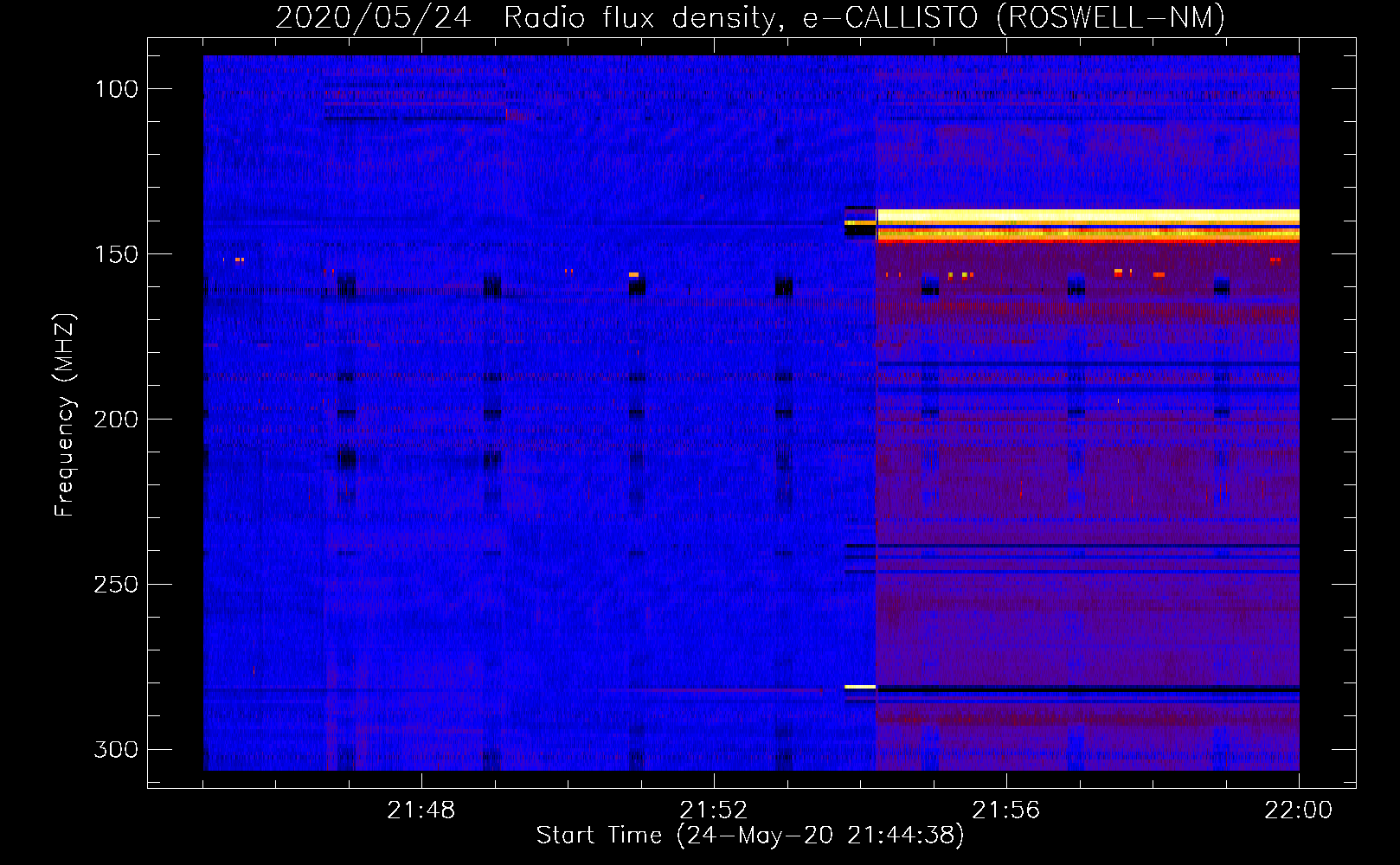Click the '21:52' time tick label

click(x=714, y=811)
